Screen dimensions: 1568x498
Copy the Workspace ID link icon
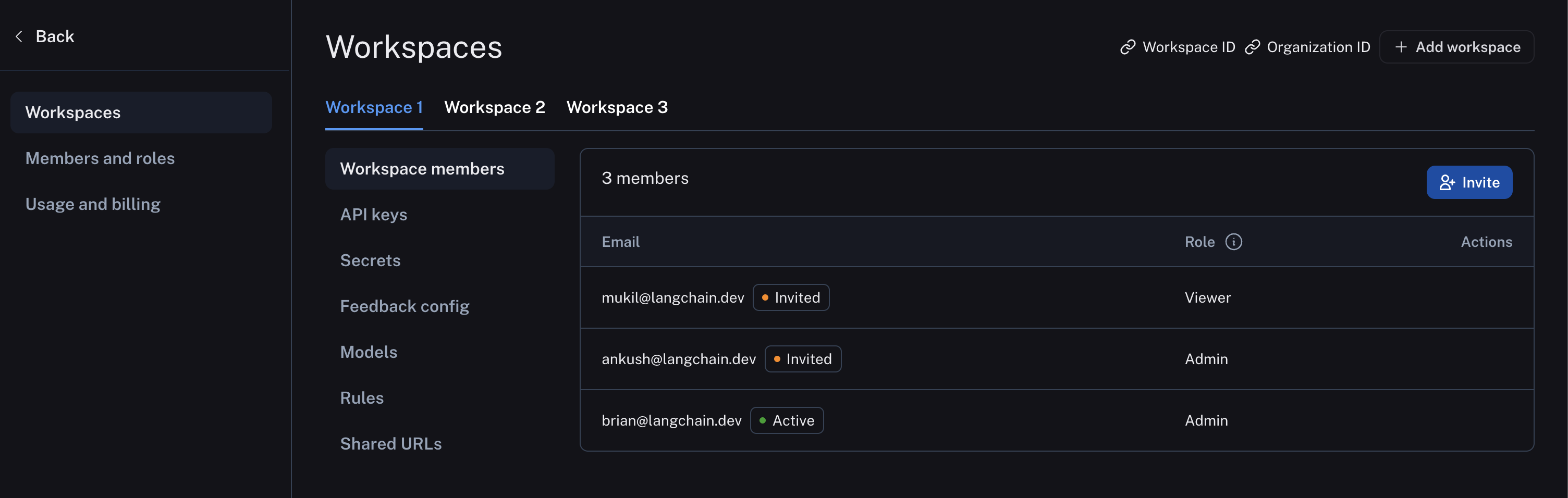coord(1128,46)
